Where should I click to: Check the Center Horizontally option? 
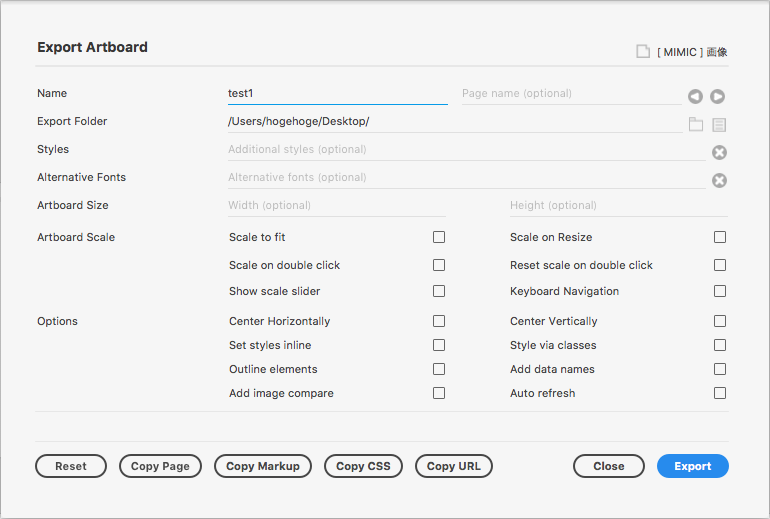(x=439, y=321)
